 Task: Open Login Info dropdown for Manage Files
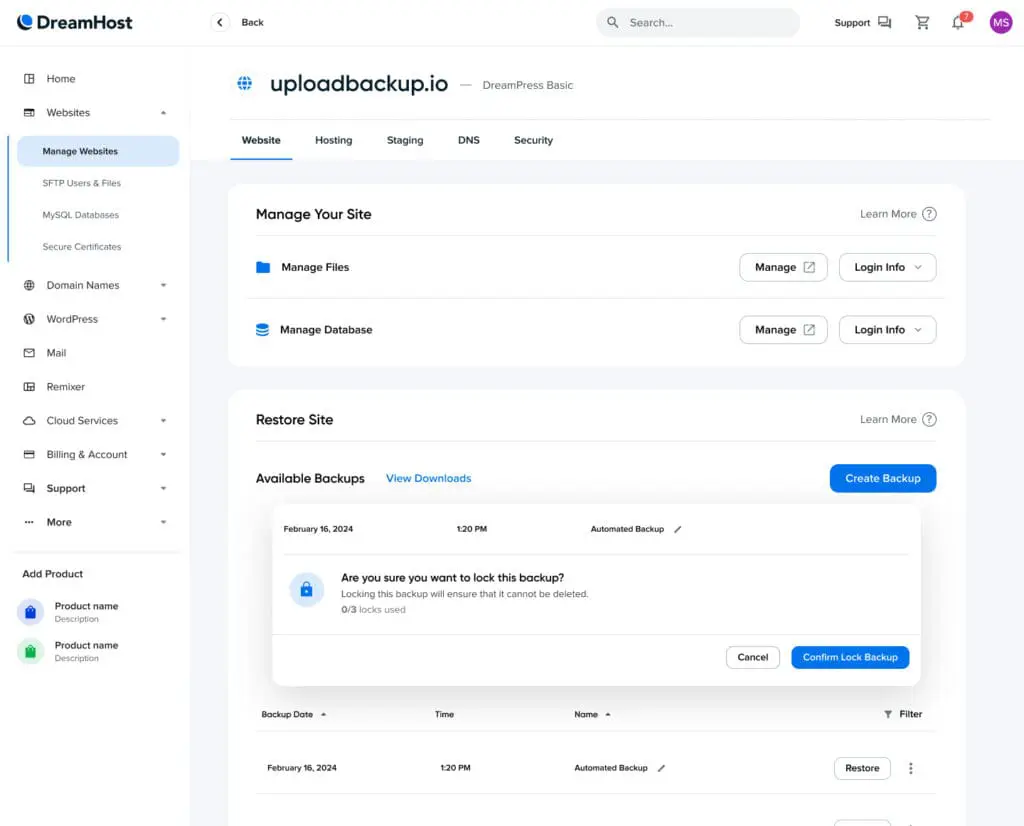coord(887,267)
